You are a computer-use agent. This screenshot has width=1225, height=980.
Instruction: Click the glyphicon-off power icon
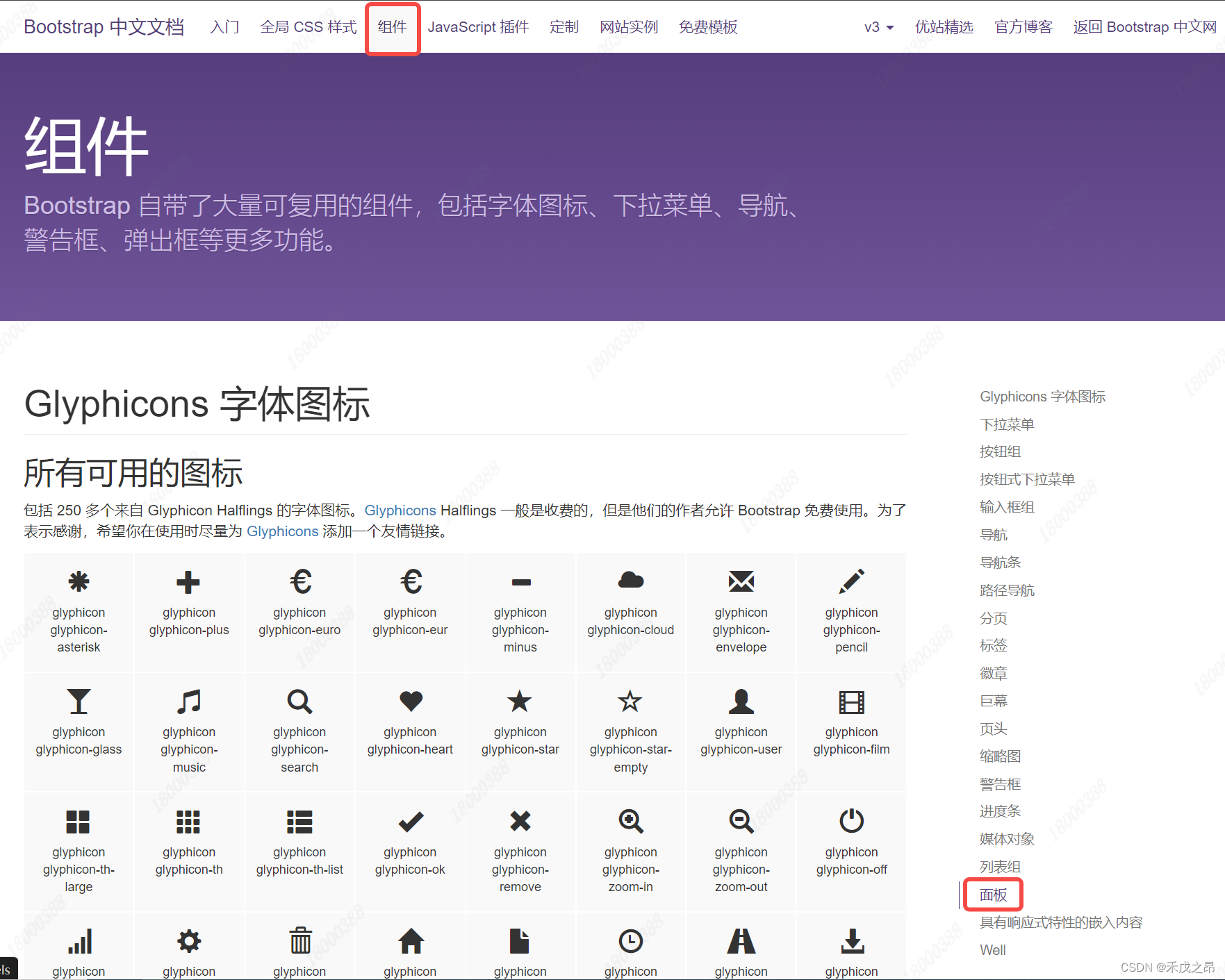click(x=852, y=821)
